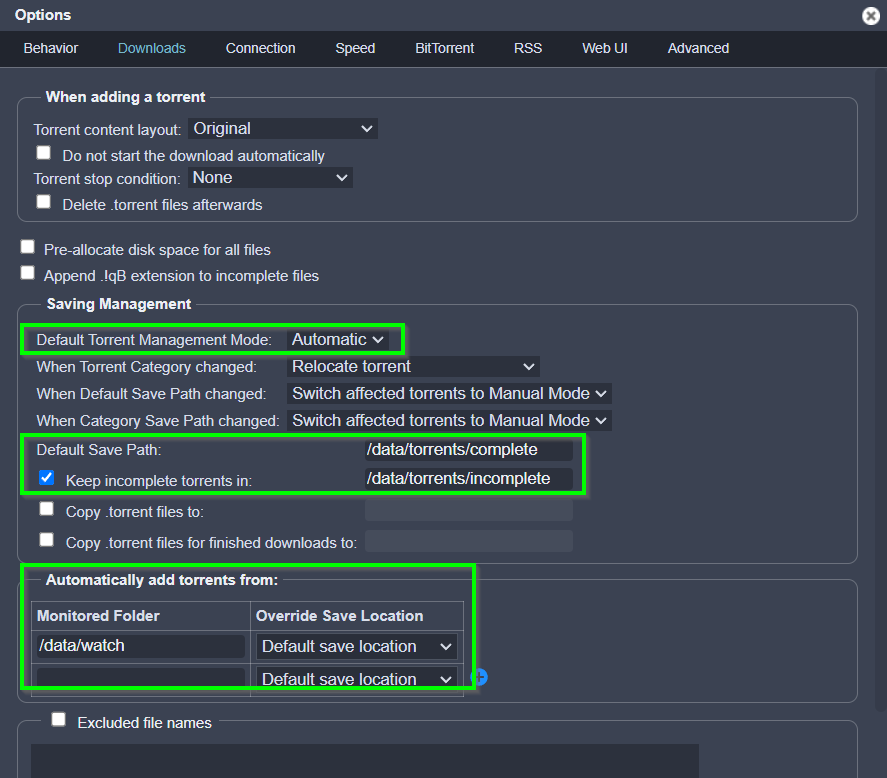Click the blue add monitored folder icon
The height and width of the screenshot is (778, 887).
(479, 677)
